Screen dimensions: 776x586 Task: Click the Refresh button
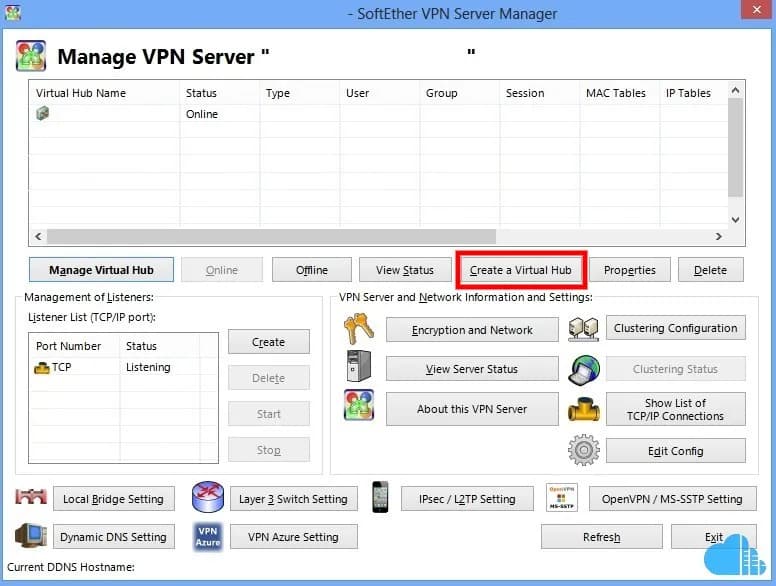click(x=601, y=537)
